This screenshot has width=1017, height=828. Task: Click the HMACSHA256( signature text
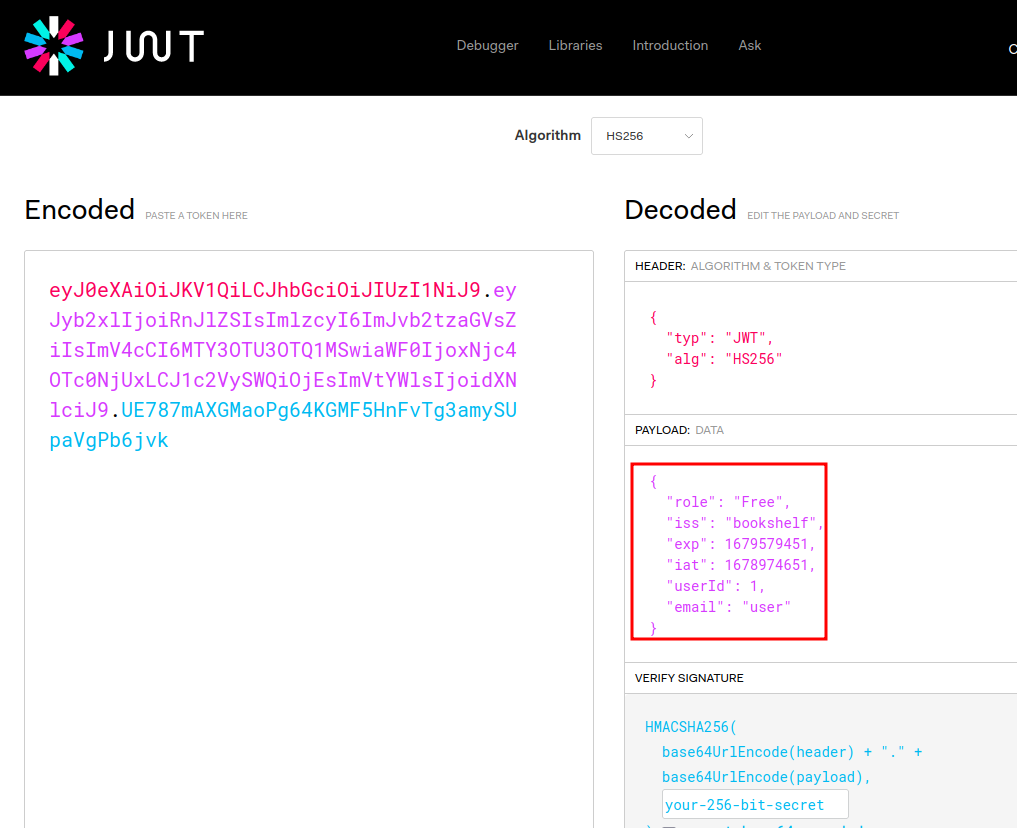click(691, 727)
